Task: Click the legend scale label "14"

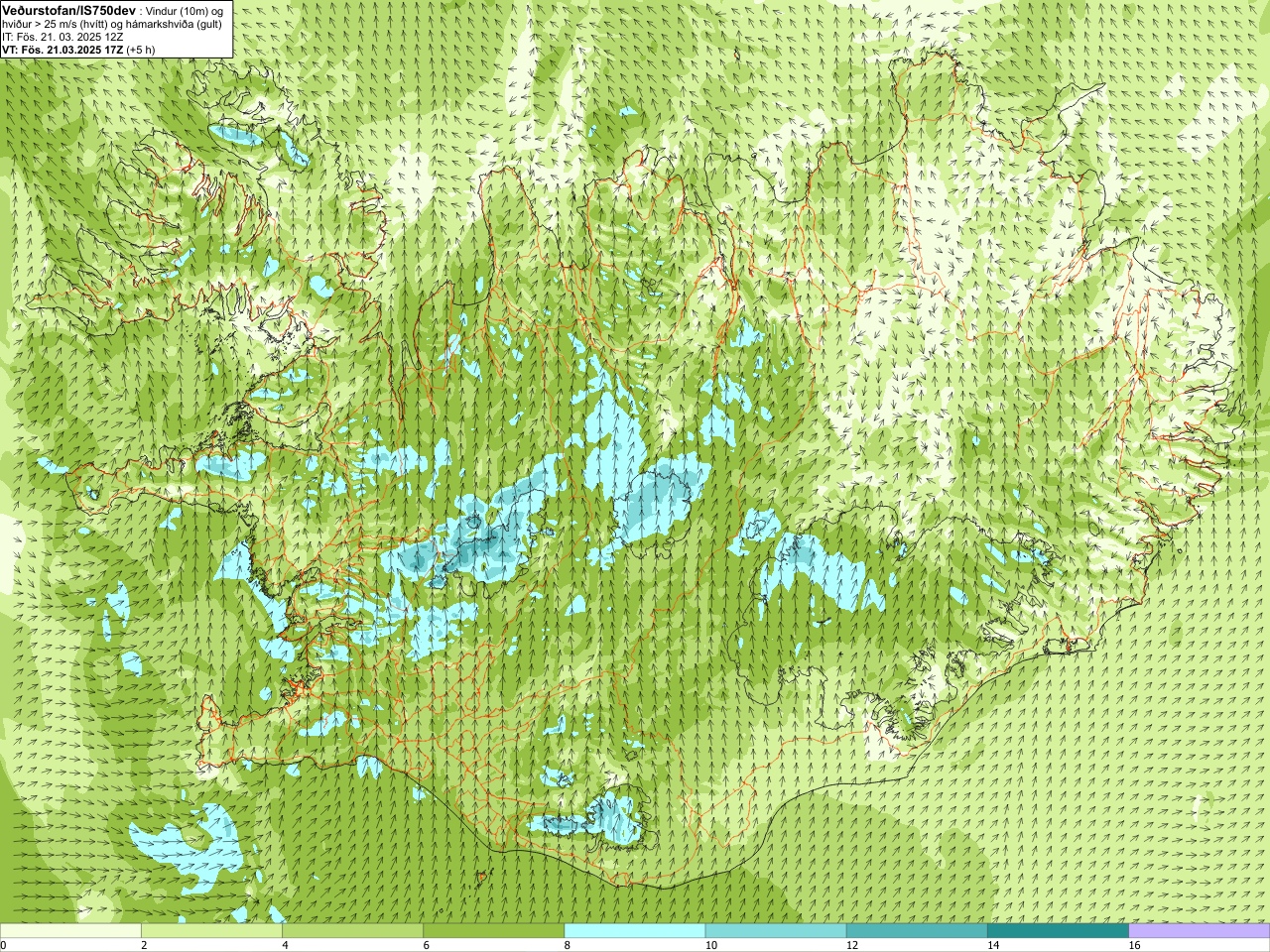Action: click(x=992, y=945)
